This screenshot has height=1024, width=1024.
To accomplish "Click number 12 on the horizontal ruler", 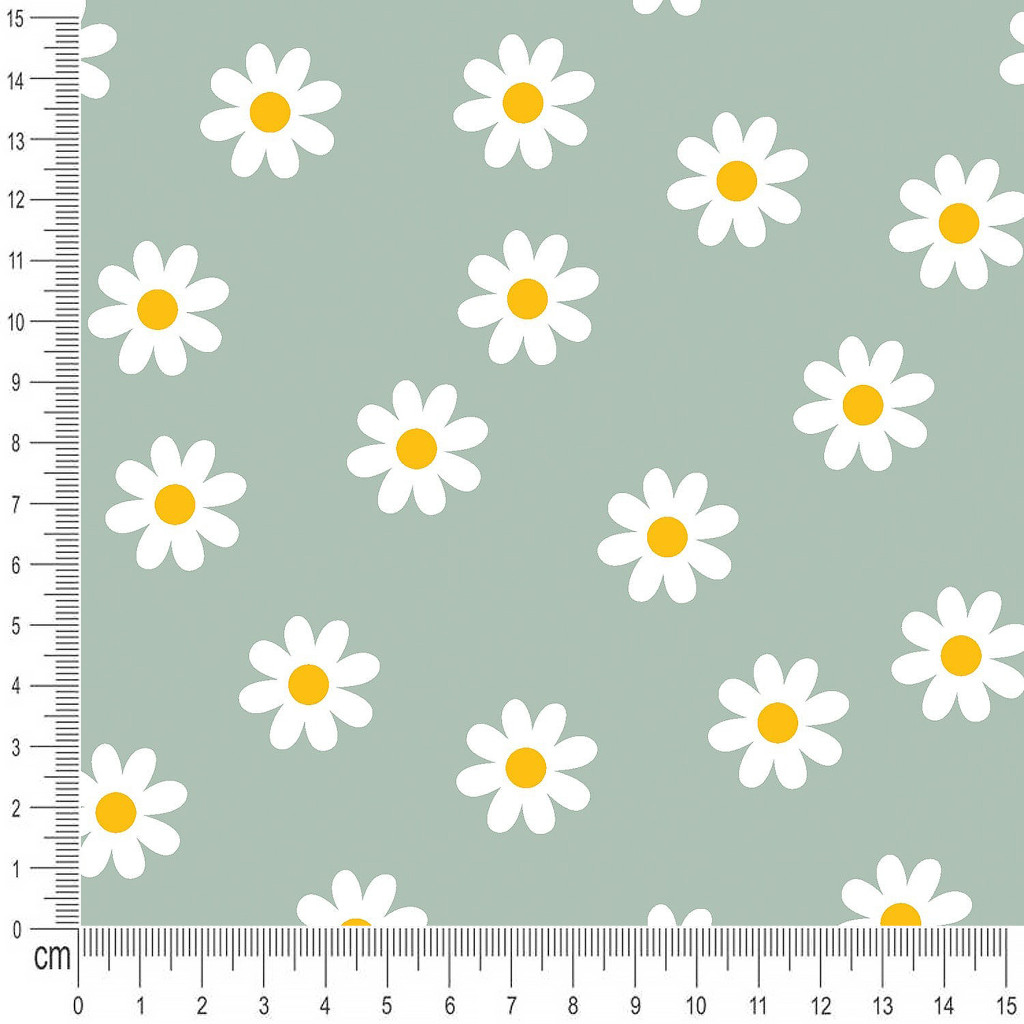I will point(820,1006).
